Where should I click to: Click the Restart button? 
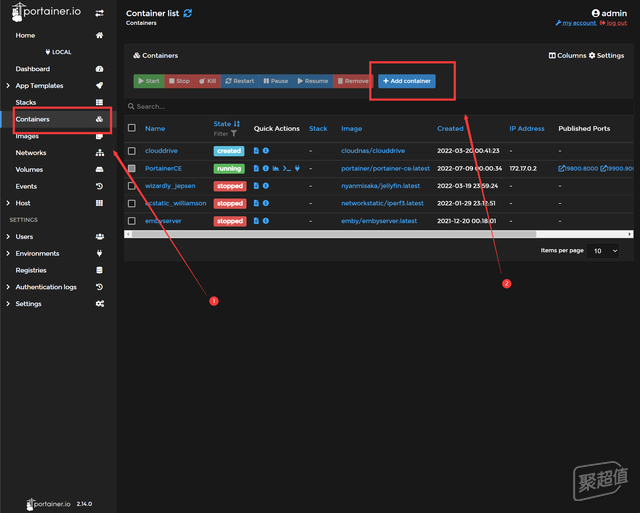(x=240, y=81)
